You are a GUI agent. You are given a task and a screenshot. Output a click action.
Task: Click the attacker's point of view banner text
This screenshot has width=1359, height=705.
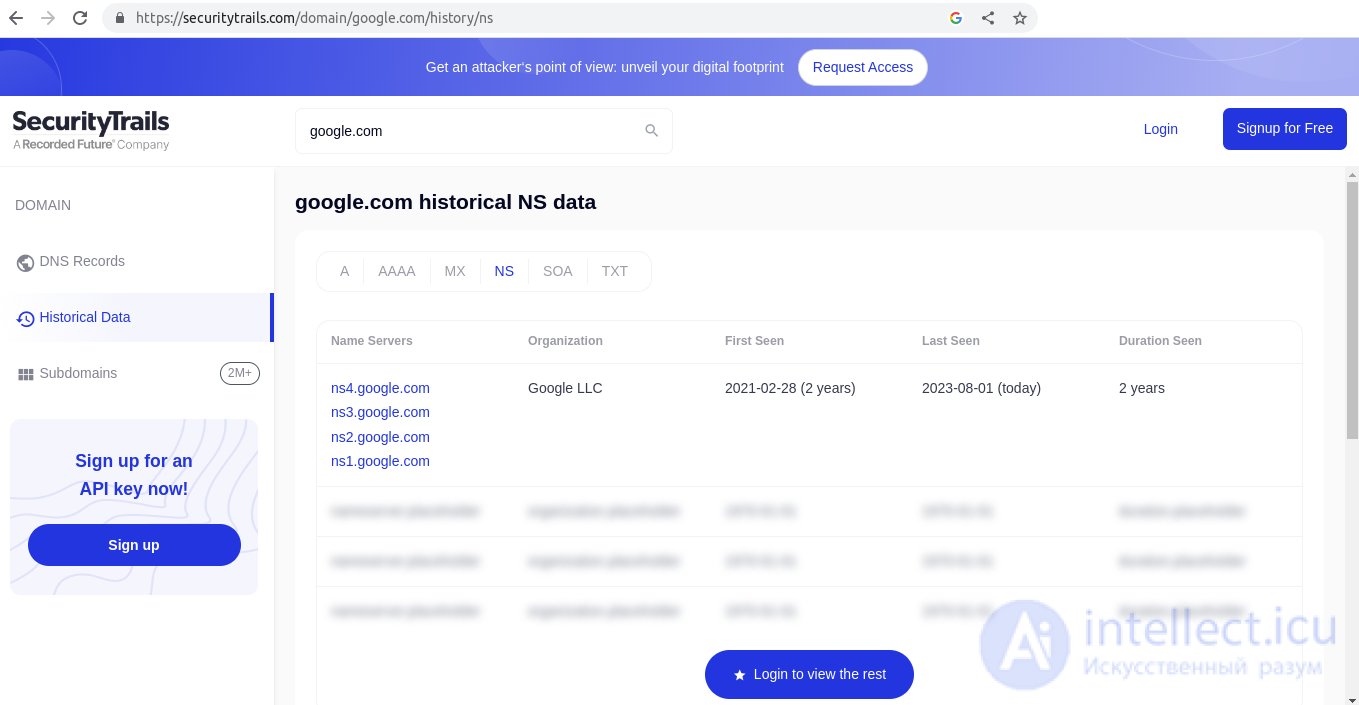(605, 67)
